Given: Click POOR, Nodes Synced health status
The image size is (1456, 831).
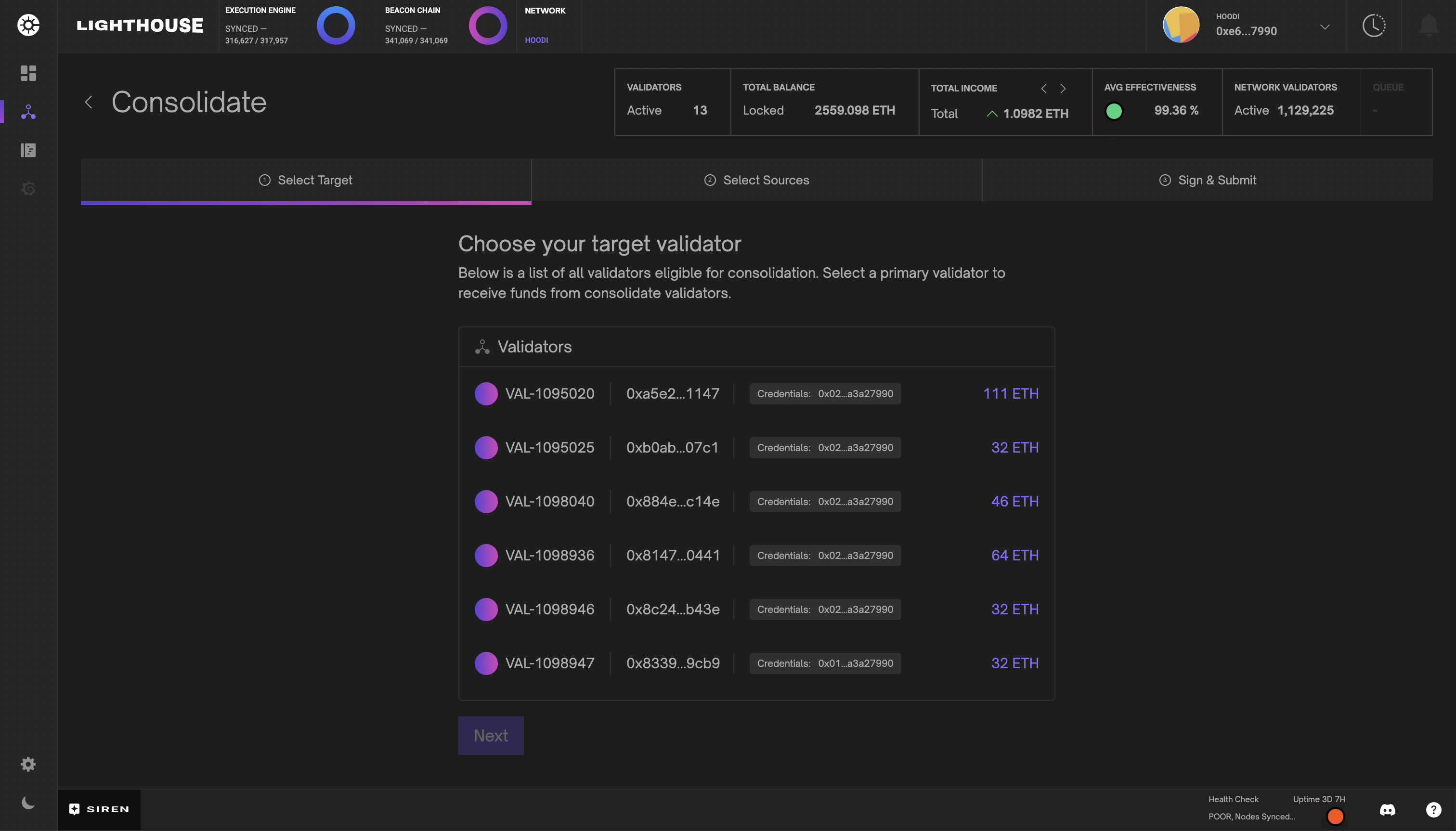Looking at the screenshot, I should coord(1251,817).
